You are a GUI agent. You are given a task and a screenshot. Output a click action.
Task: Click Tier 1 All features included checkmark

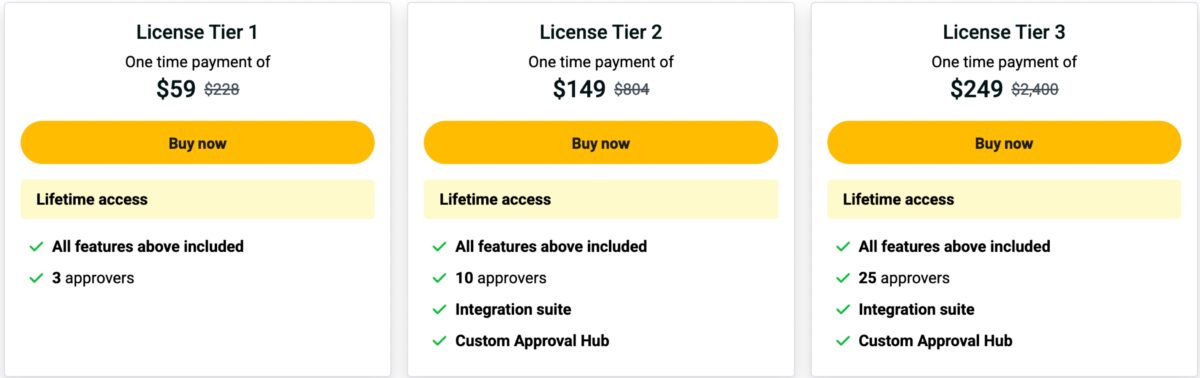(x=36, y=246)
